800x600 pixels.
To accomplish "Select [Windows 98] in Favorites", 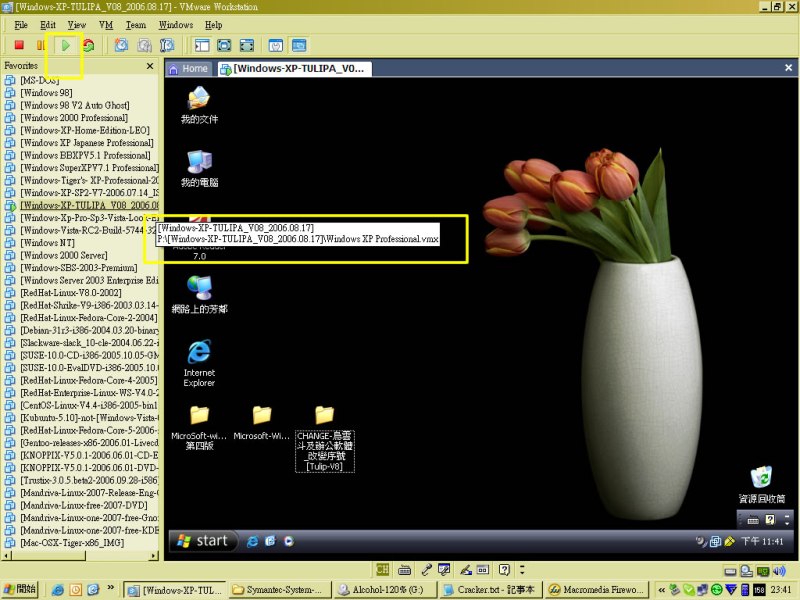I will pyautogui.click(x=46, y=93).
